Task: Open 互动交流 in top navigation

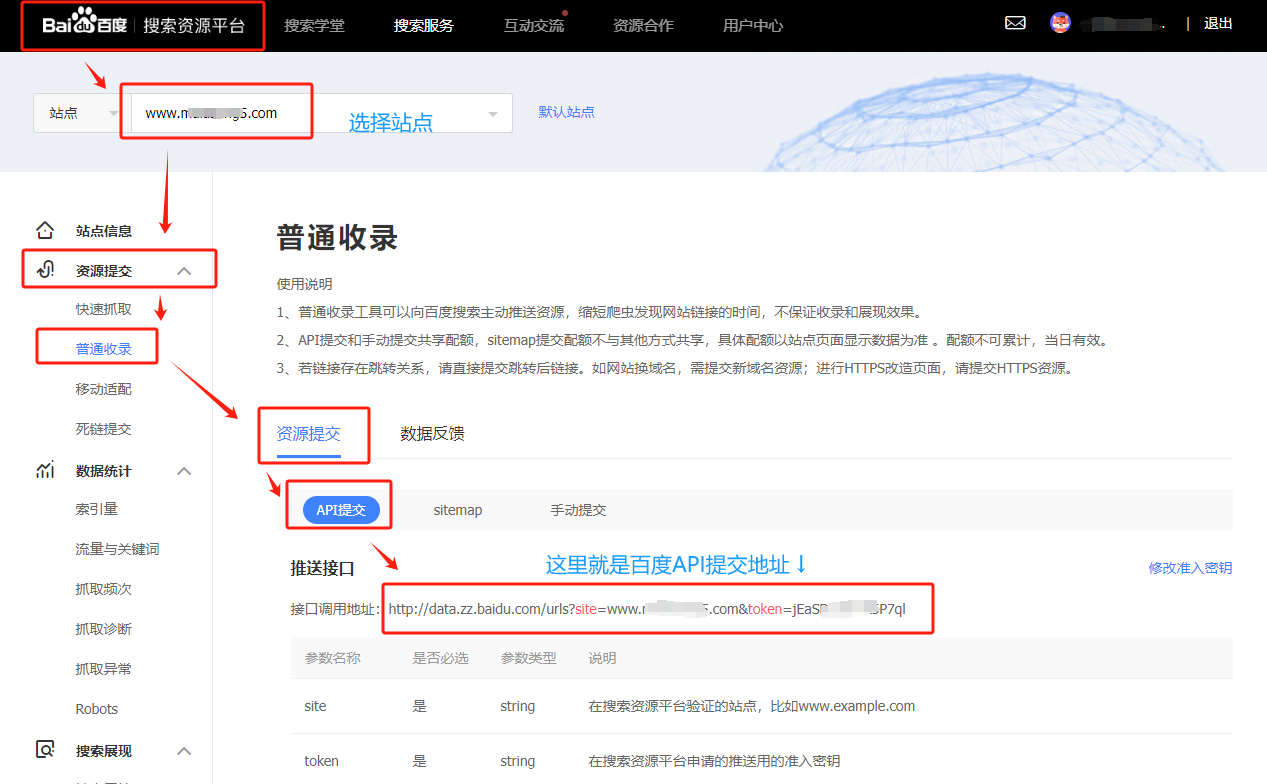Action: (x=534, y=26)
